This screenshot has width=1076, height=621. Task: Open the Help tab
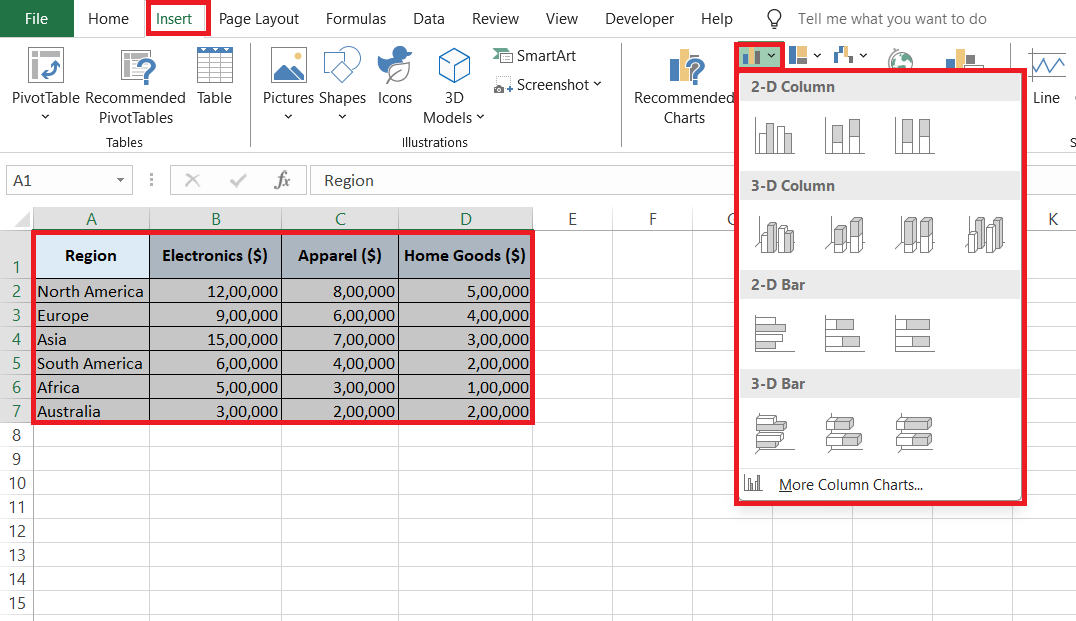pyautogui.click(x=716, y=19)
